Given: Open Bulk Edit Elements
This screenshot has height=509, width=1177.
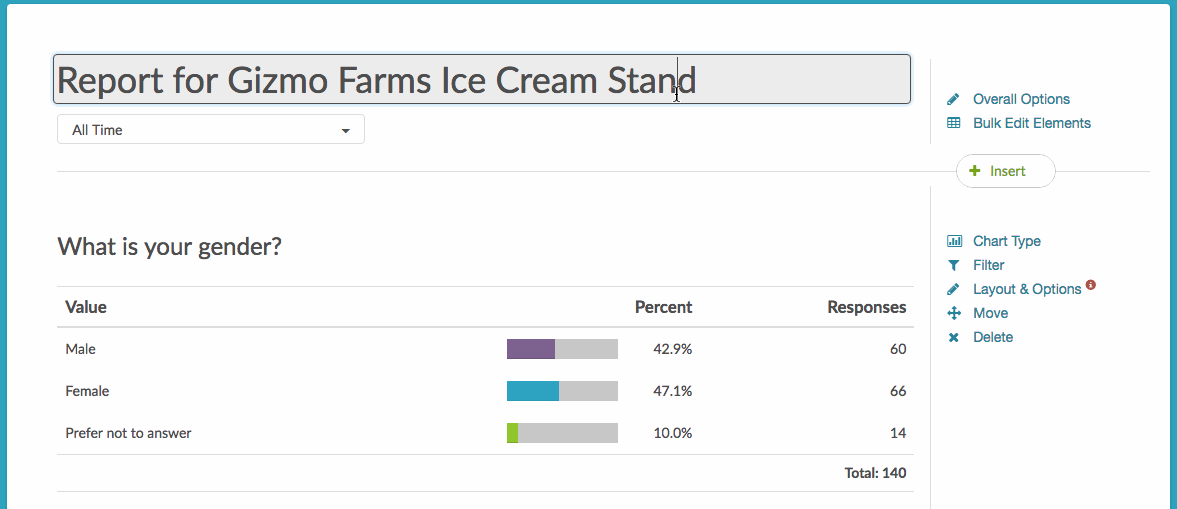Looking at the screenshot, I should (x=1031, y=123).
